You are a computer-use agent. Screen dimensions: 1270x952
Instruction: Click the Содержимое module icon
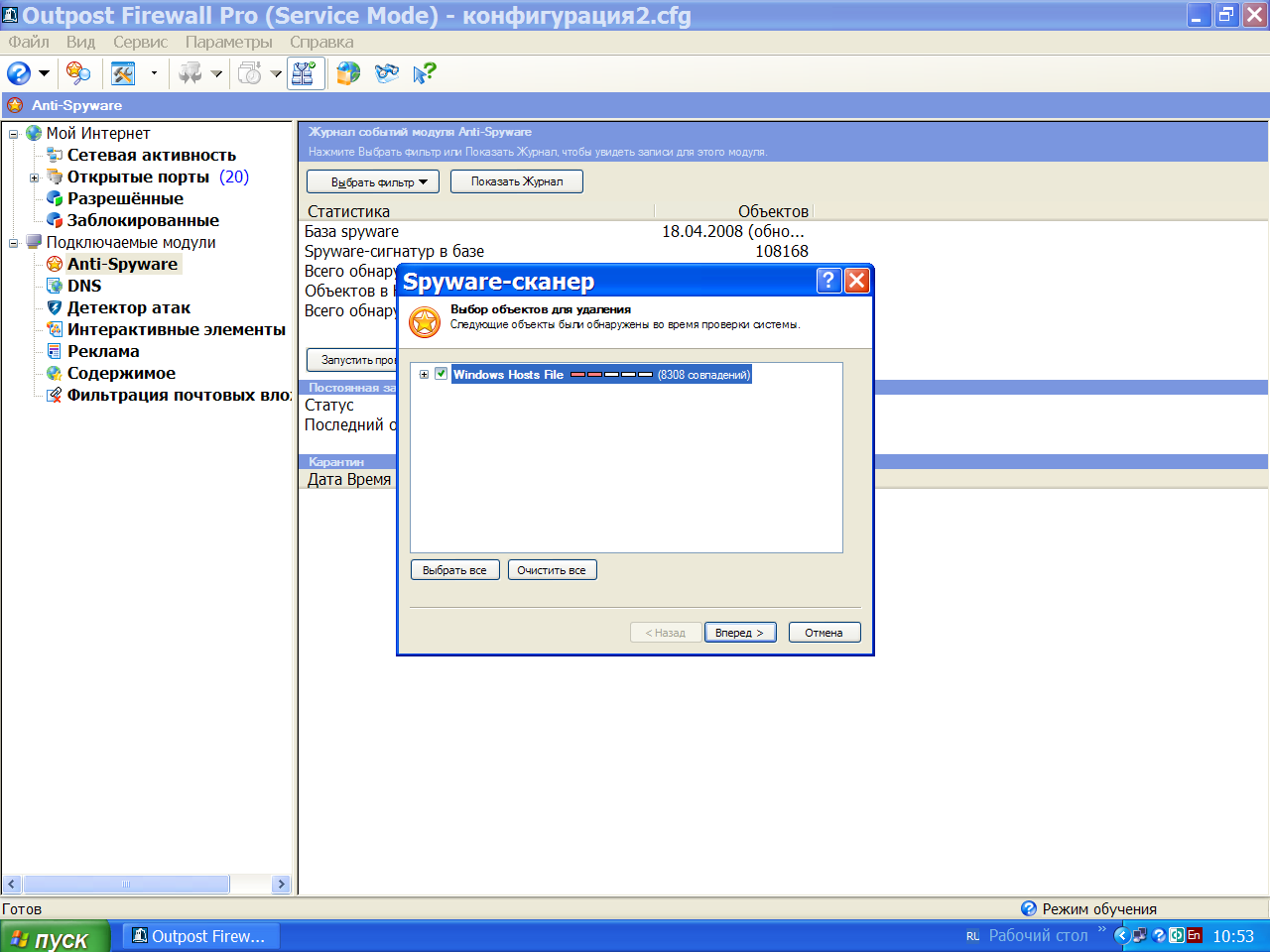pyautogui.click(x=55, y=373)
